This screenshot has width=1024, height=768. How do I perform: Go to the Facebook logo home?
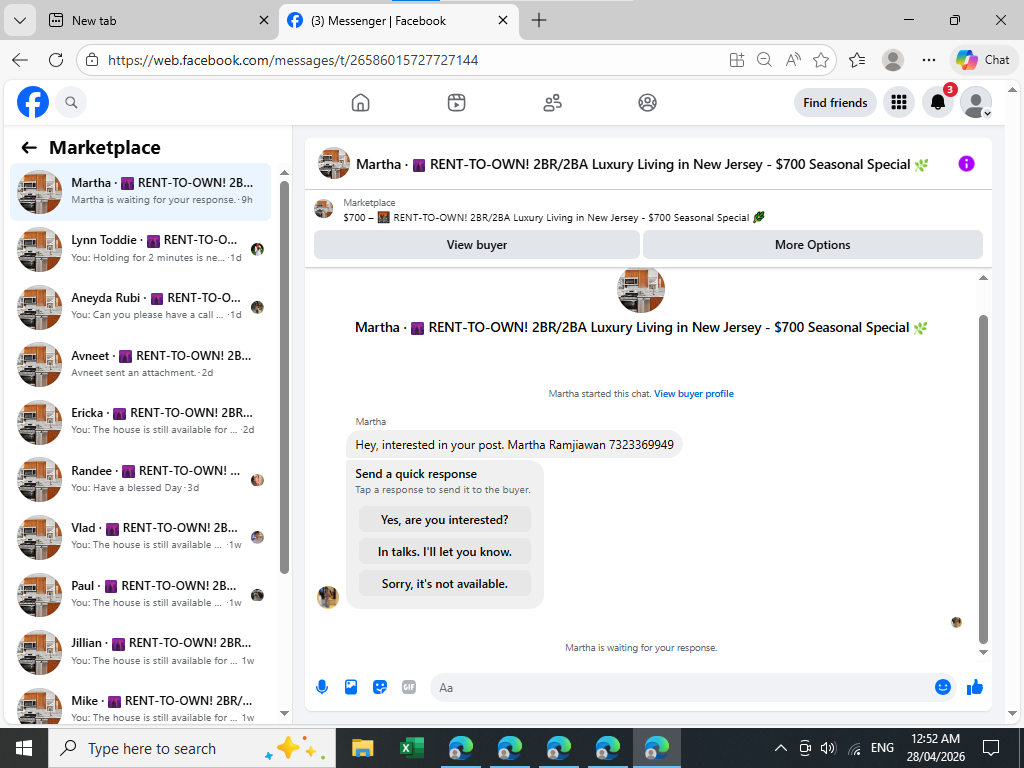pos(33,102)
